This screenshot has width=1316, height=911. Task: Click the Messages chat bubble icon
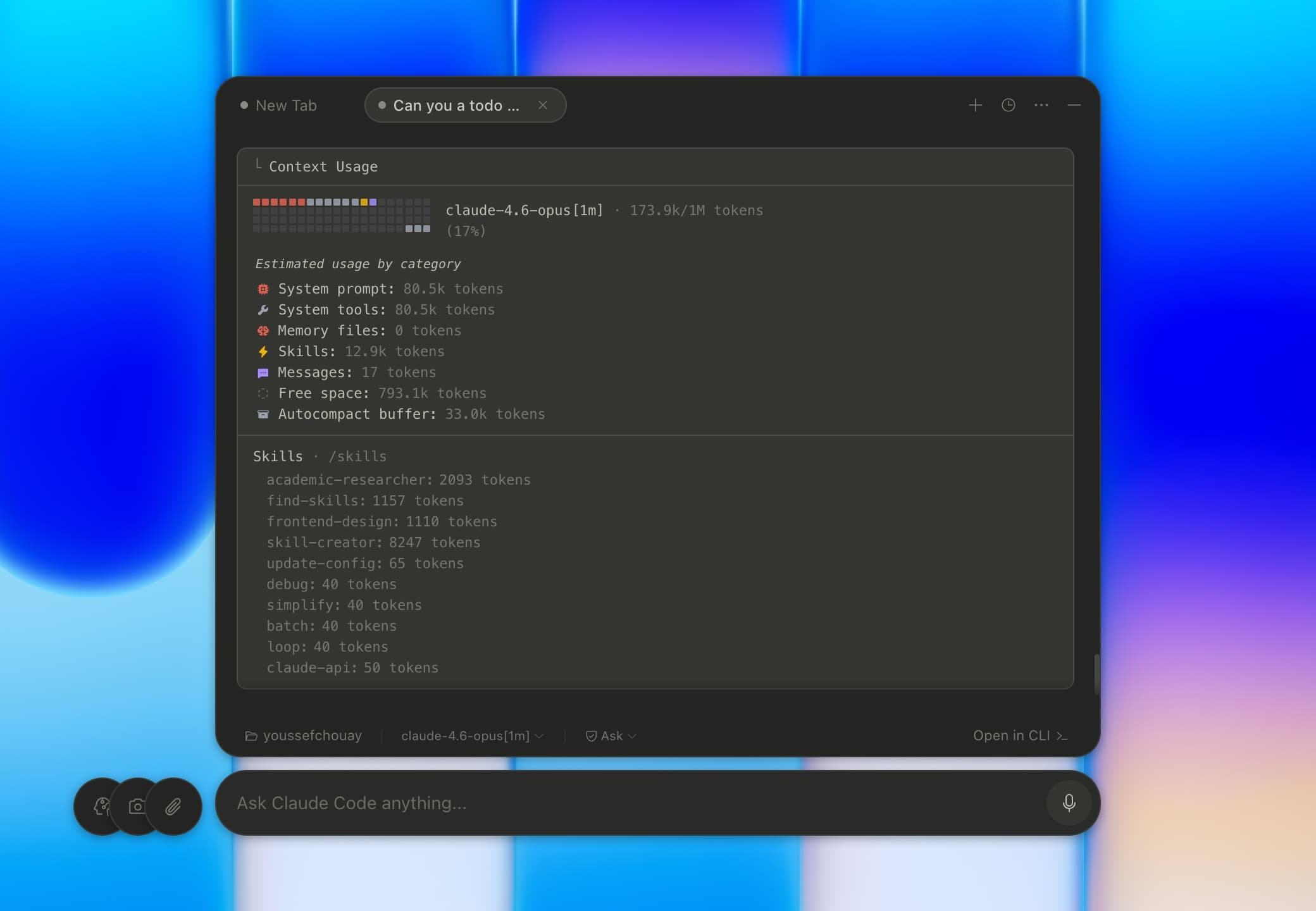(263, 373)
